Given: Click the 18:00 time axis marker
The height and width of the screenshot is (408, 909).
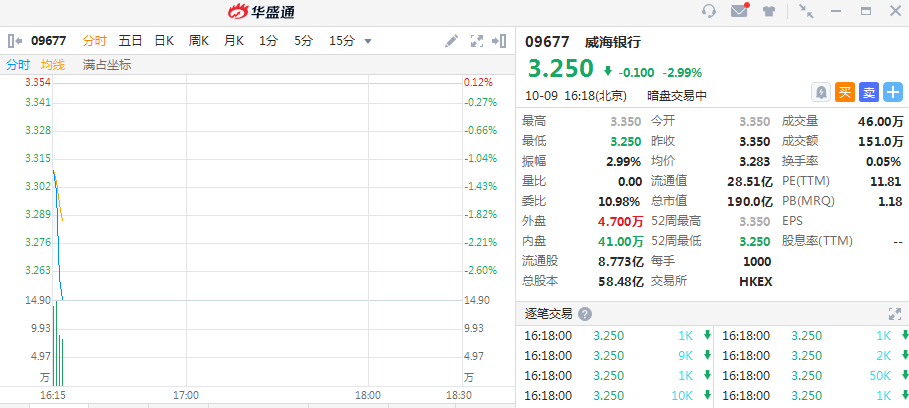Looking at the screenshot, I should [x=368, y=395].
